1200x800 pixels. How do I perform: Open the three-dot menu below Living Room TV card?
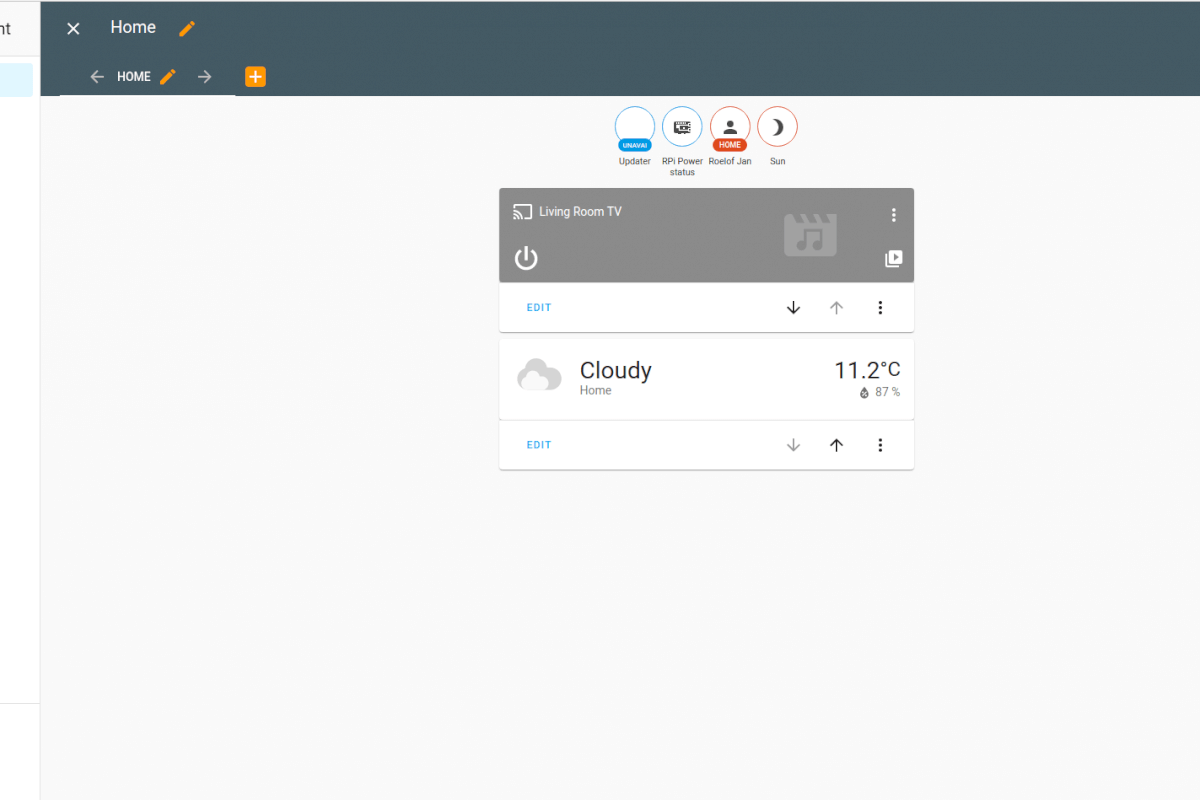pos(880,307)
